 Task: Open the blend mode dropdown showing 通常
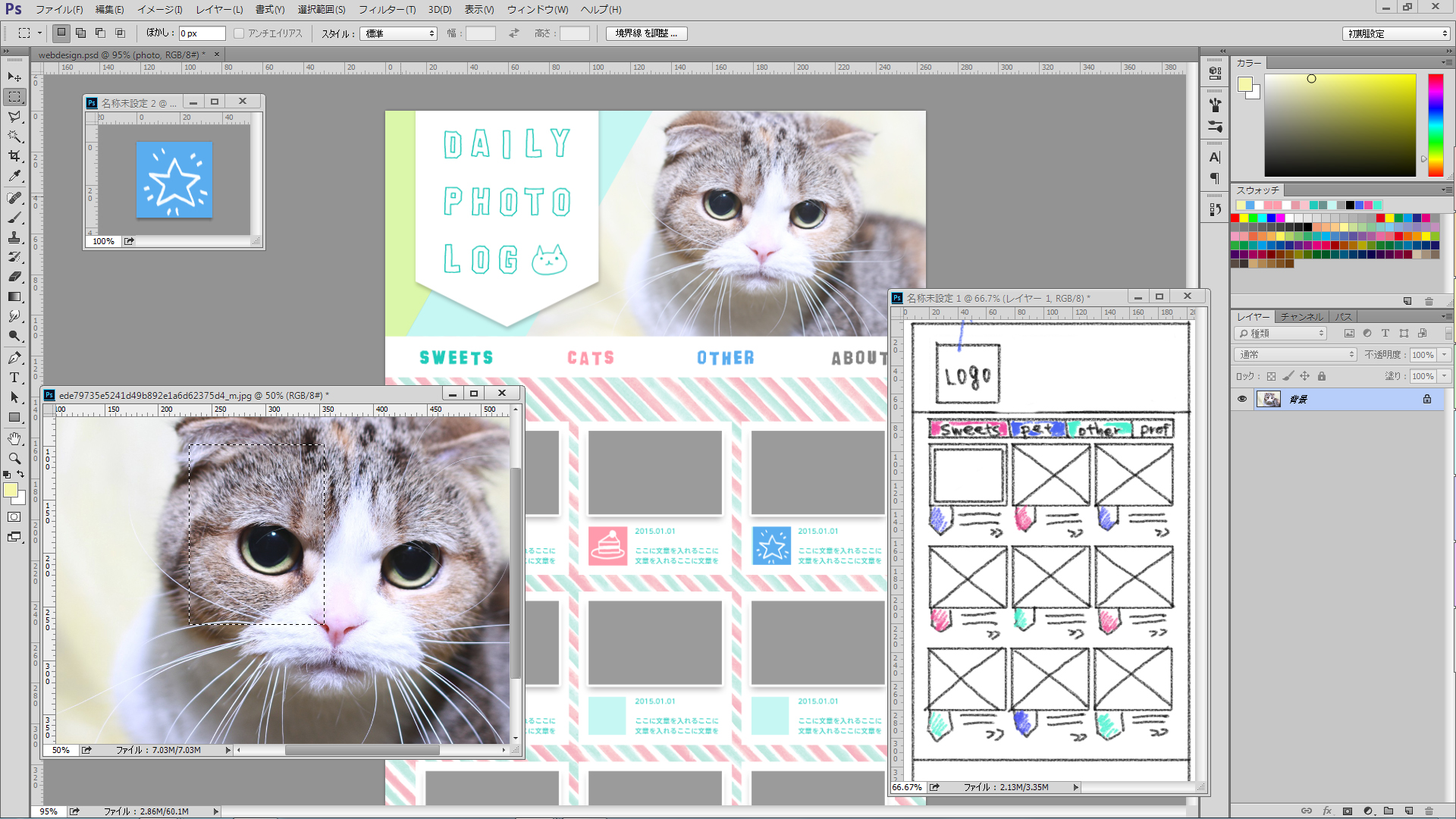(x=1295, y=355)
